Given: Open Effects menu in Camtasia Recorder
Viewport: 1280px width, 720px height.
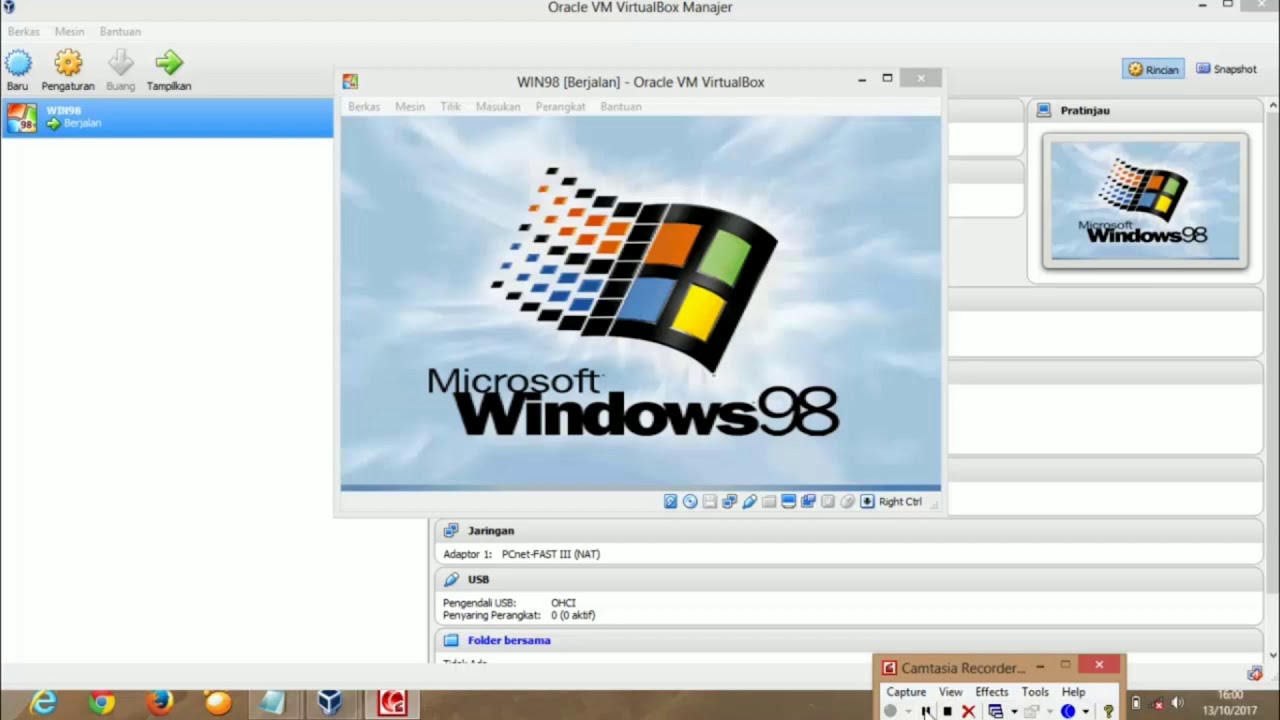Looking at the screenshot, I should tap(992, 692).
